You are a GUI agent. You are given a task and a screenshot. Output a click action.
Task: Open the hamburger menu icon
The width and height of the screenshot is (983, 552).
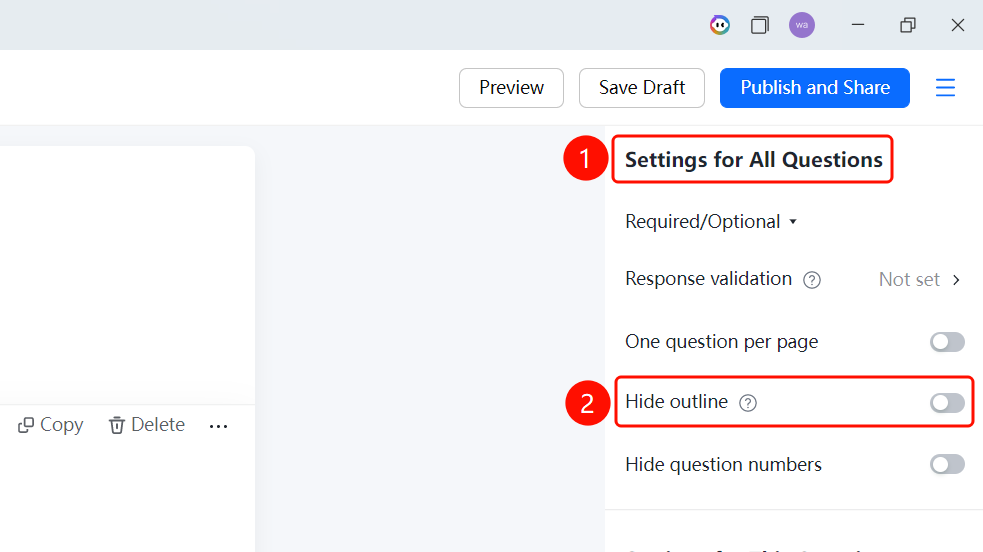(x=945, y=88)
